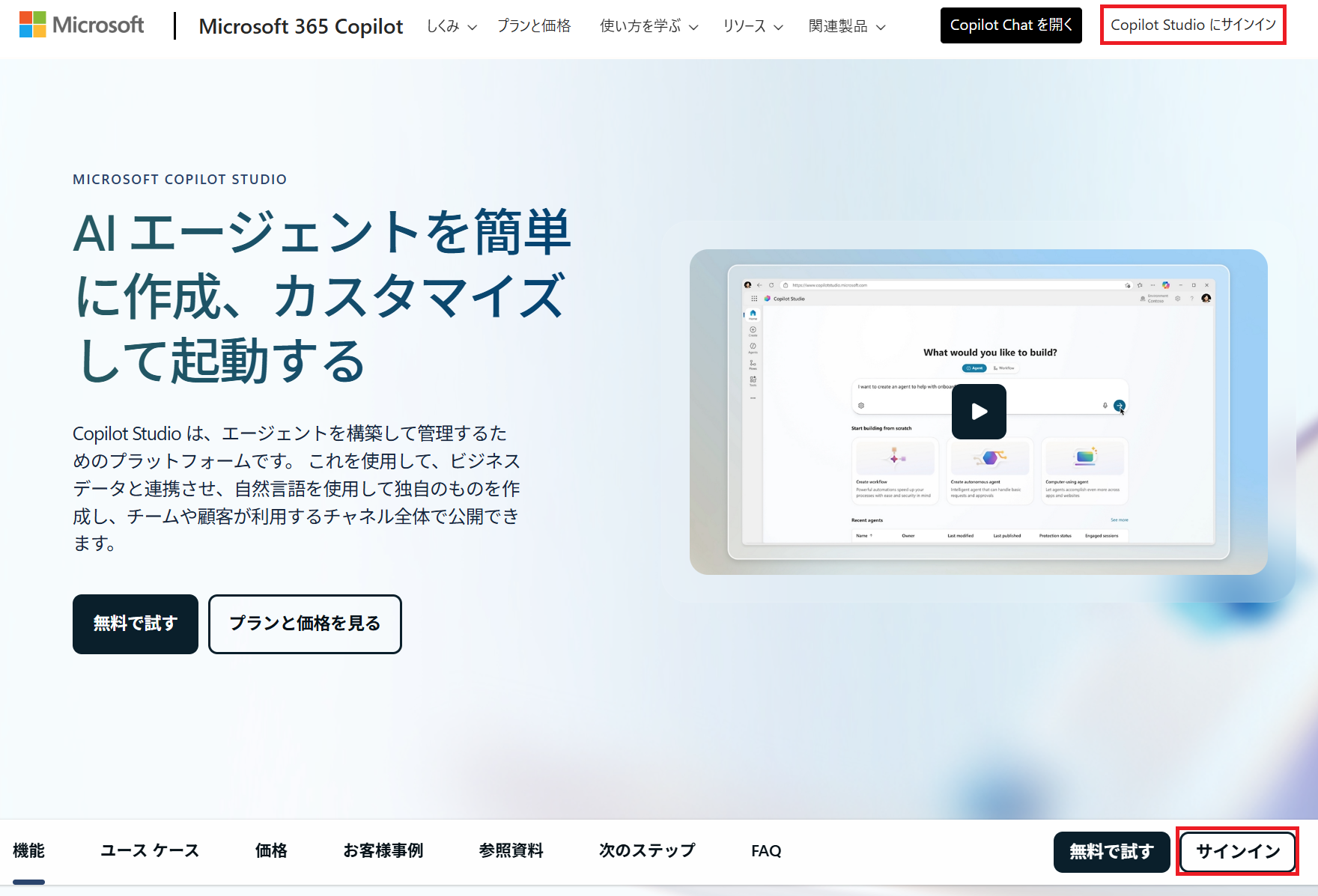Expand the 関連製品 dropdown menu
The image size is (1318, 896).
point(847,26)
